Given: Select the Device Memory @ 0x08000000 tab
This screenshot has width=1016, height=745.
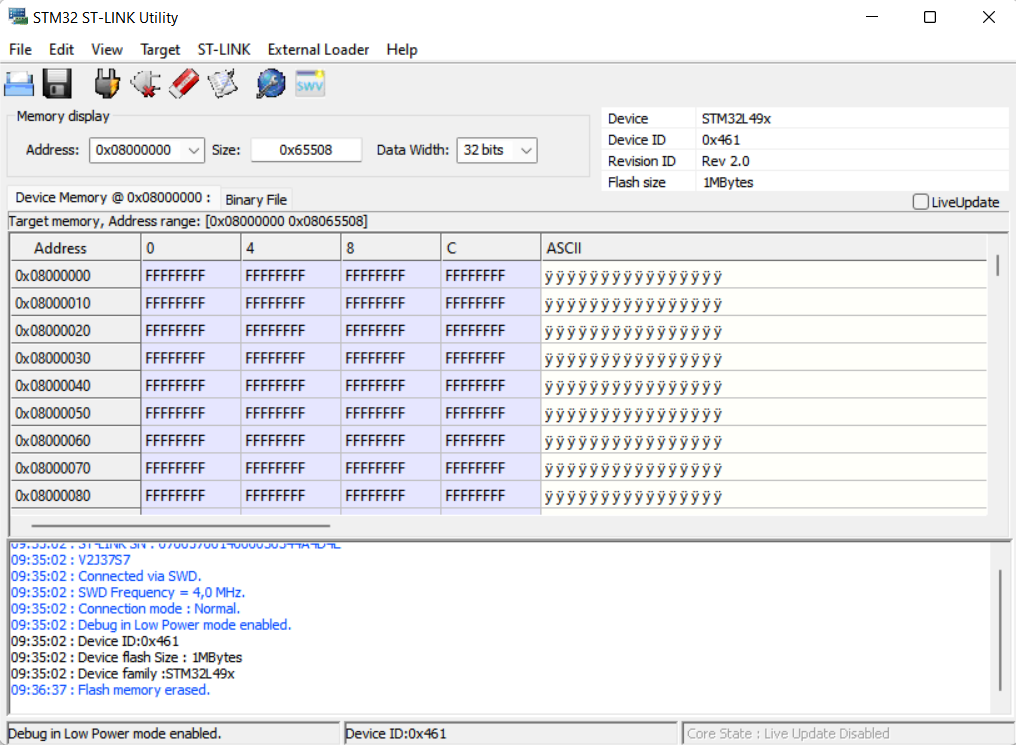Looking at the screenshot, I should (112, 198).
